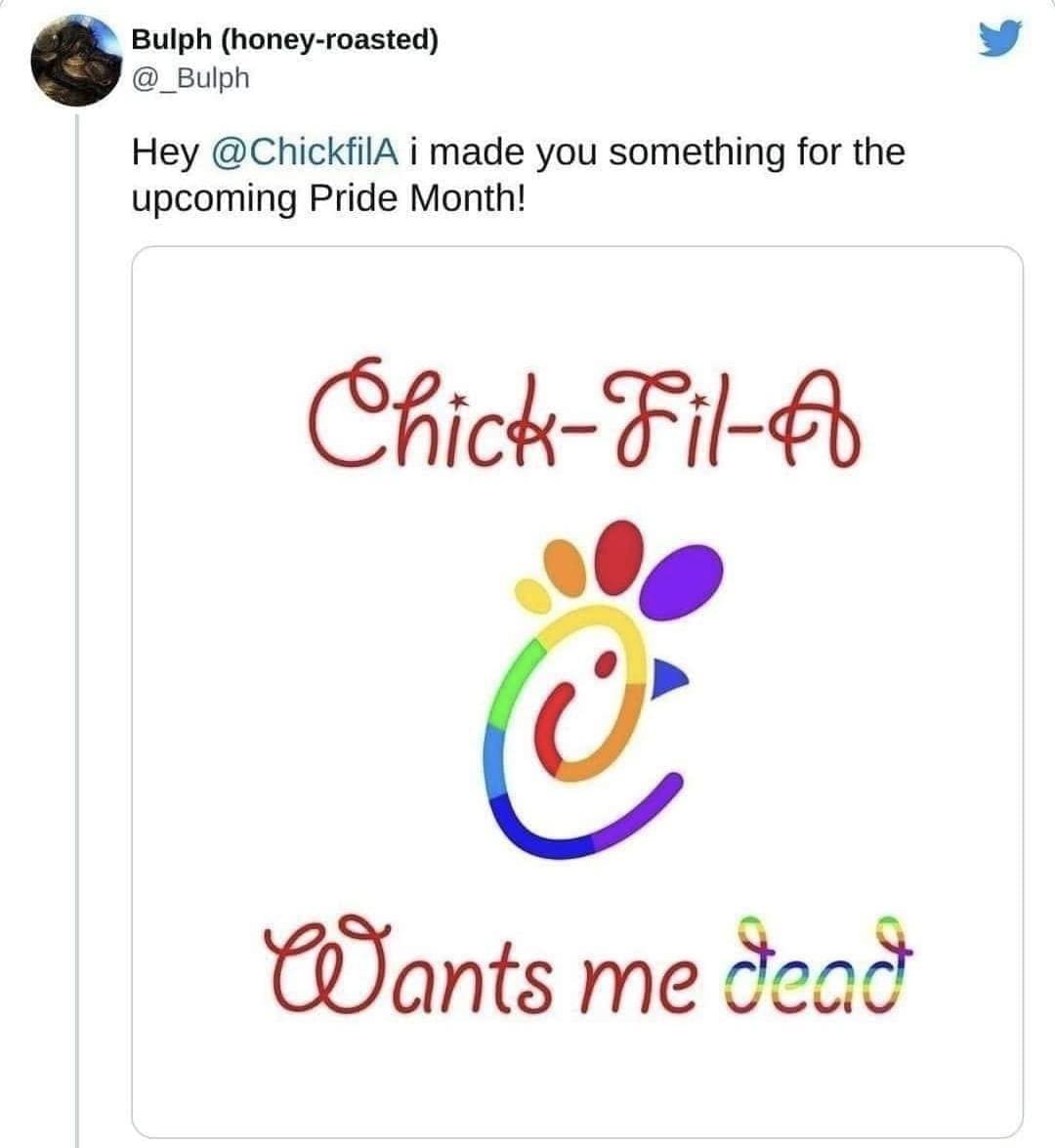Open the @ChickfilA mention link

coord(306,152)
